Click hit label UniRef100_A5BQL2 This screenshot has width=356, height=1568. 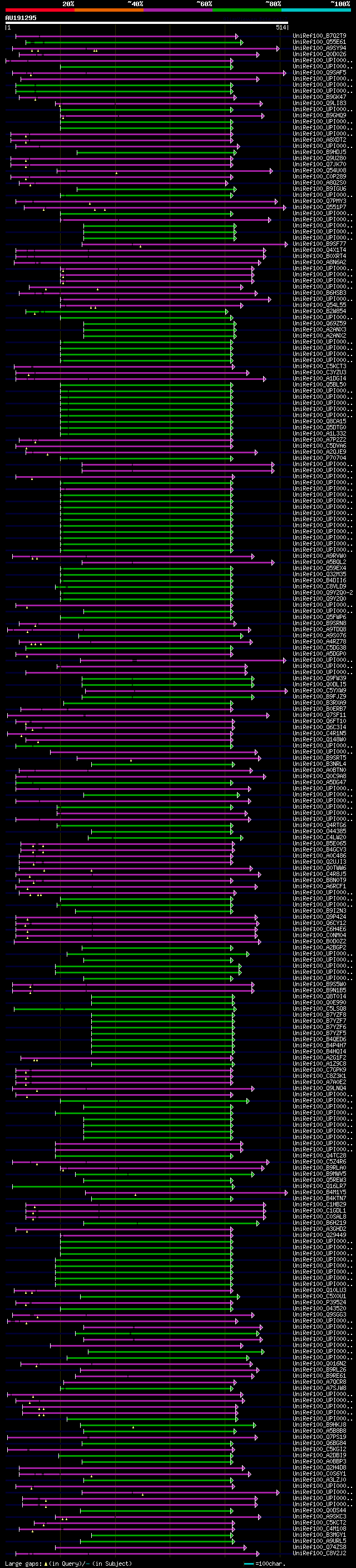[319, 562]
